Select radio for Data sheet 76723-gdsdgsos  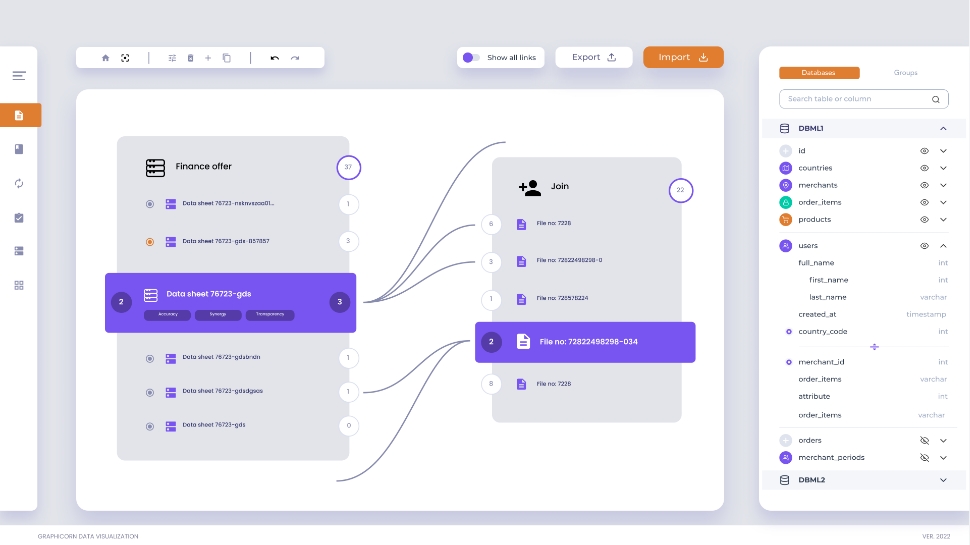150,393
